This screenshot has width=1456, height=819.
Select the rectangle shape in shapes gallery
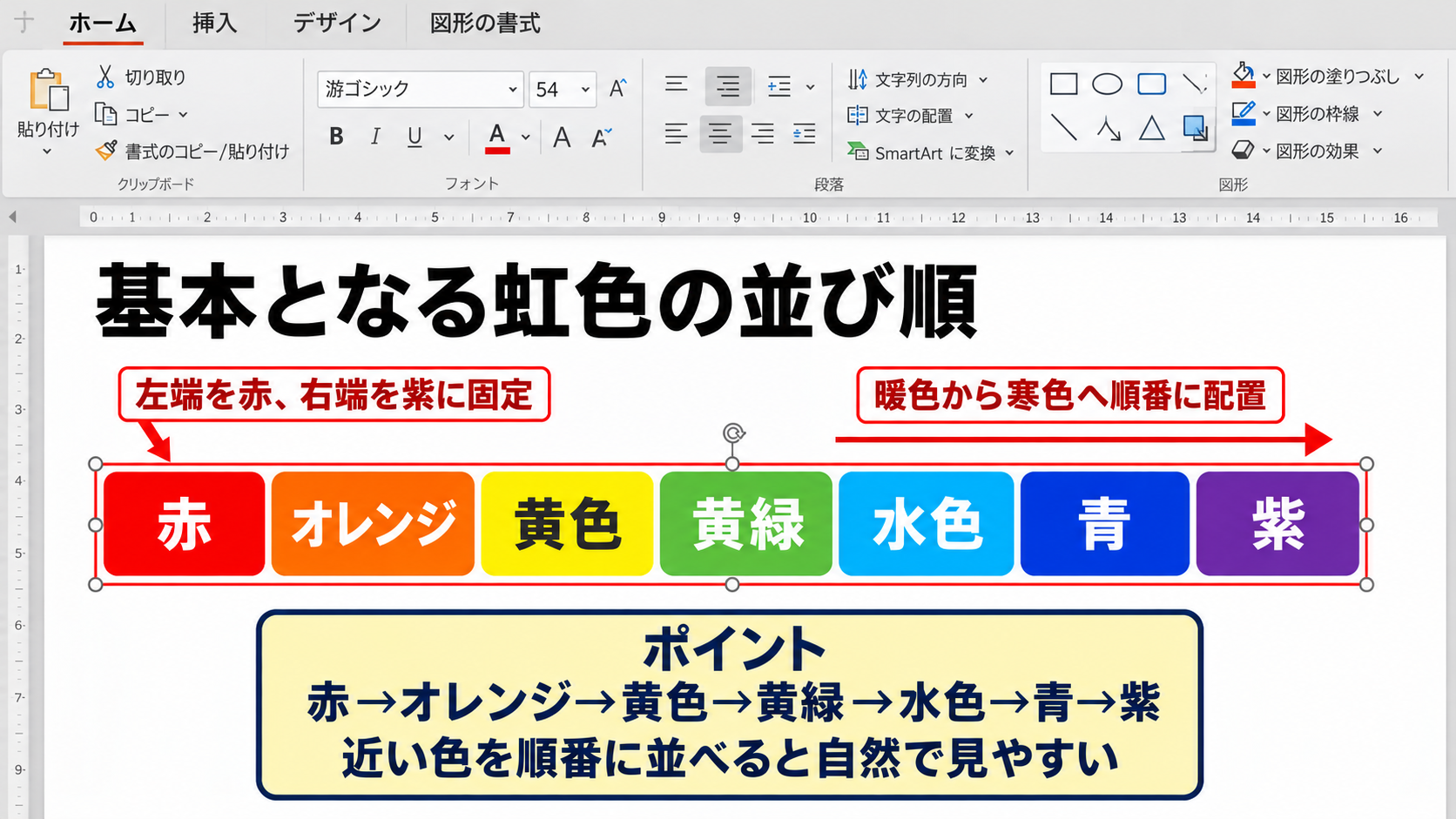[x=1063, y=84]
